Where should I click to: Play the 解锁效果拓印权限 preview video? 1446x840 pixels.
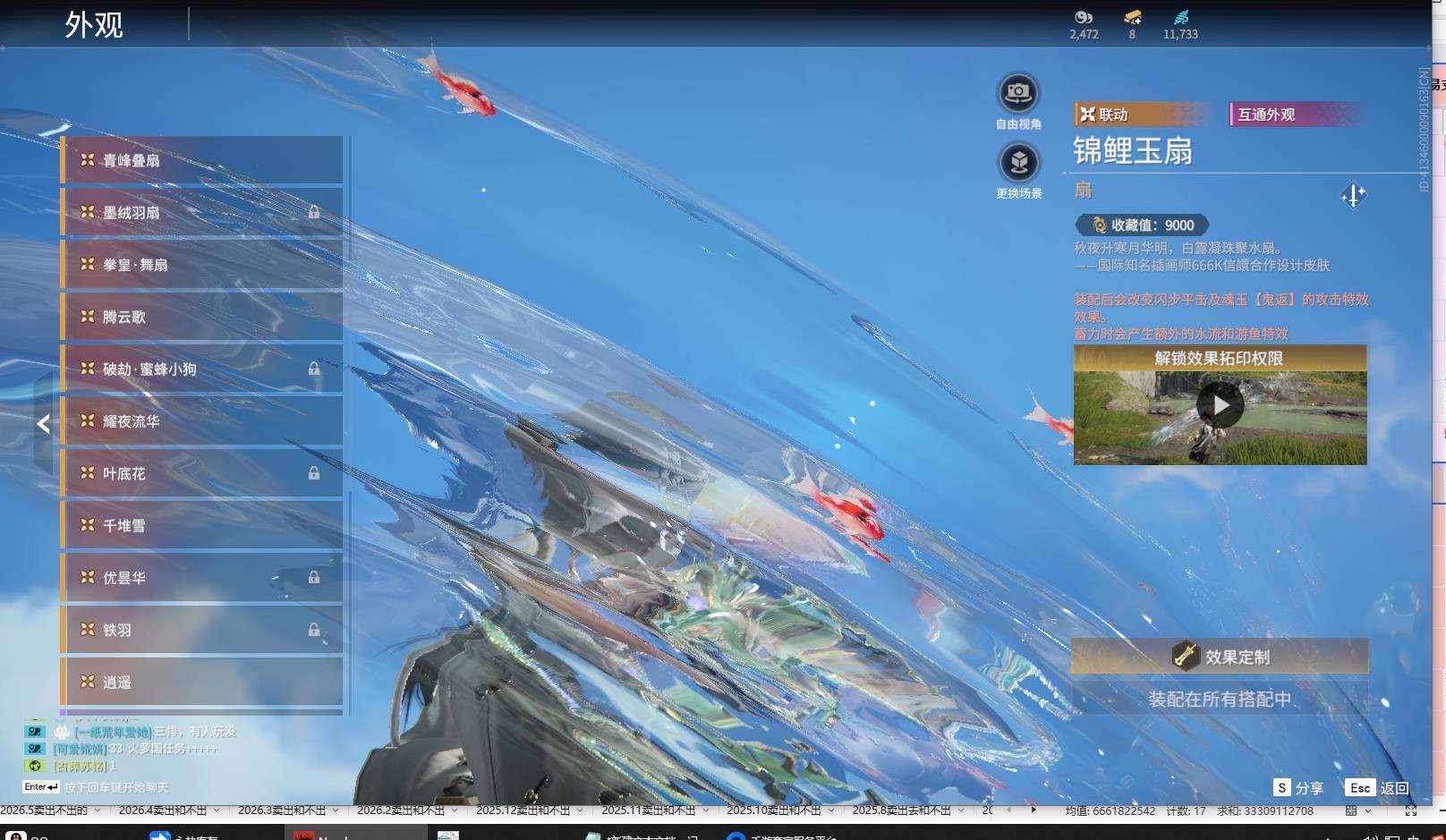[1221, 406]
